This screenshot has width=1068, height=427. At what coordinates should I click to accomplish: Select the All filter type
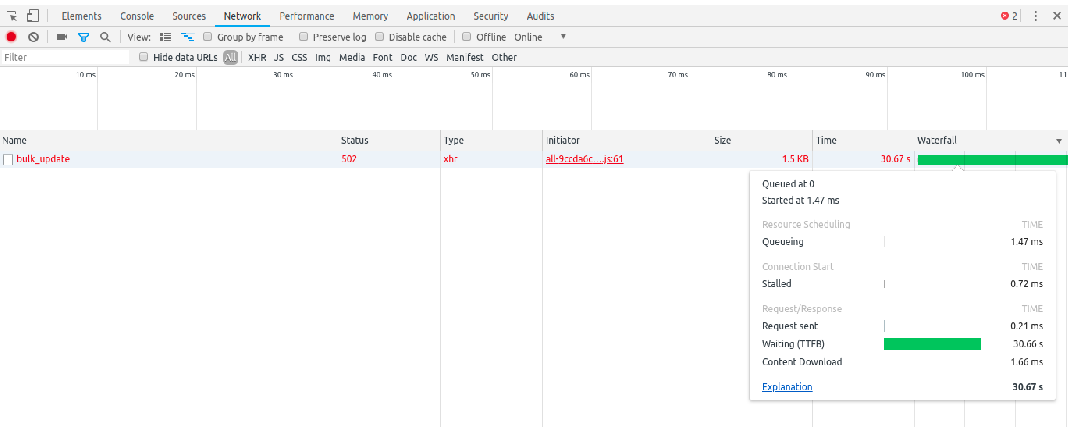click(x=231, y=57)
